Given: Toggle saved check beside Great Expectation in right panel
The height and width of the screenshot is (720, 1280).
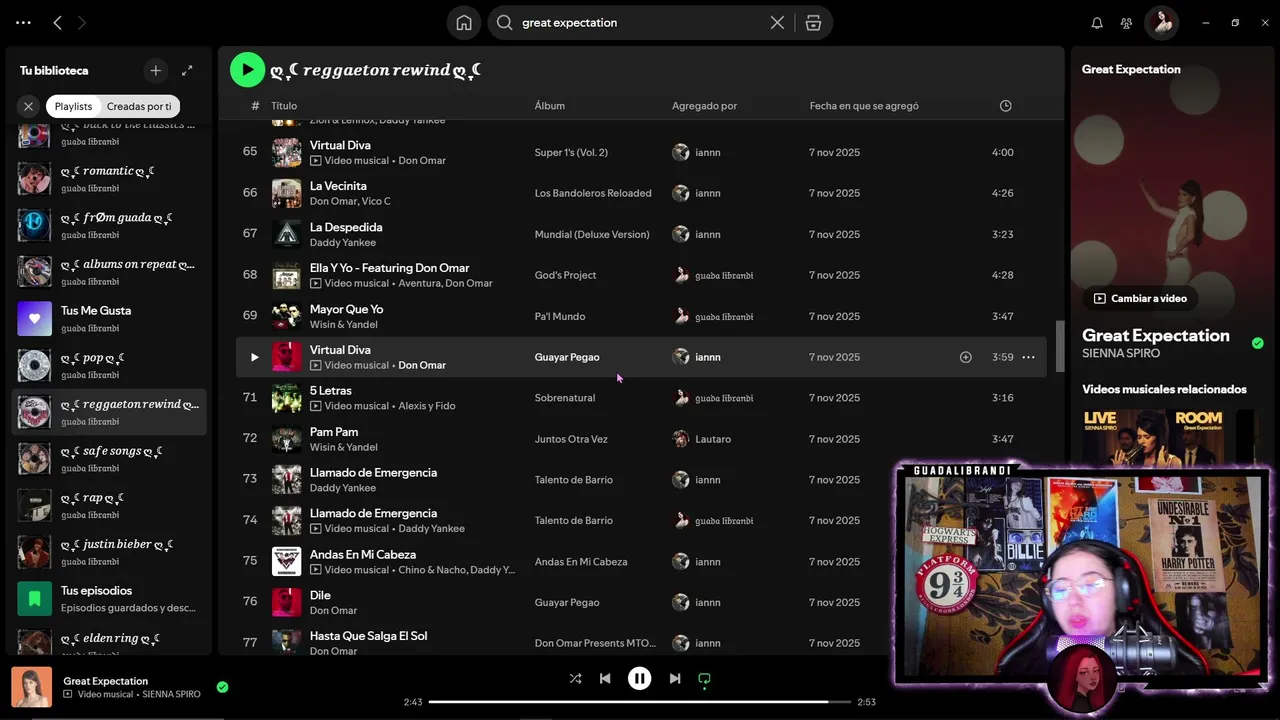Looking at the screenshot, I should click(x=1257, y=343).
